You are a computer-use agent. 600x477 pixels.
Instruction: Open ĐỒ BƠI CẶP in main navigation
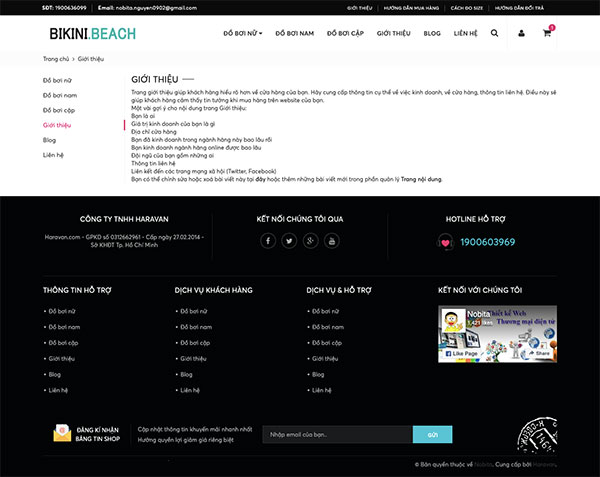tap(345, 33)
